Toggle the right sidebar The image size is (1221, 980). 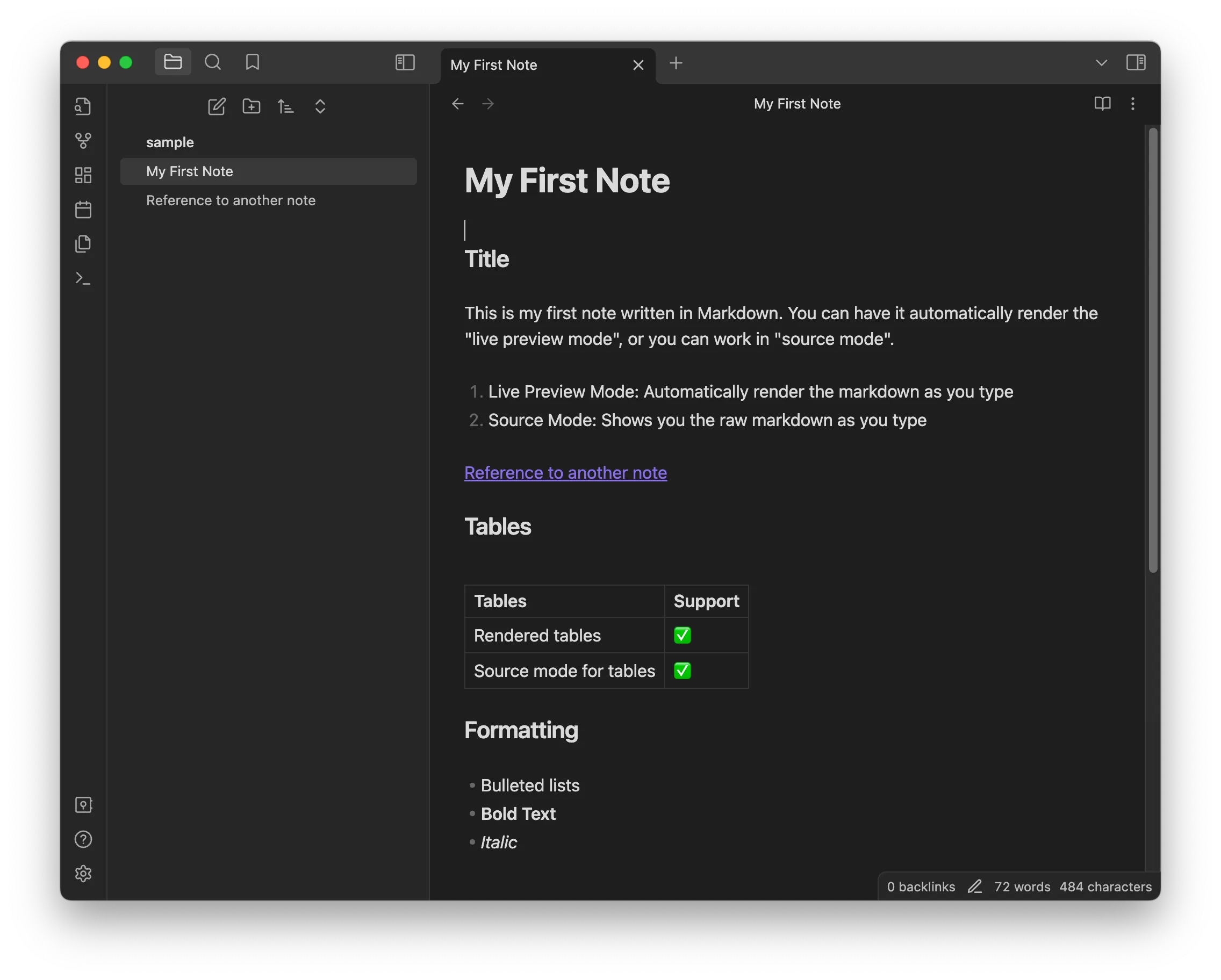tap(1136, 62)
